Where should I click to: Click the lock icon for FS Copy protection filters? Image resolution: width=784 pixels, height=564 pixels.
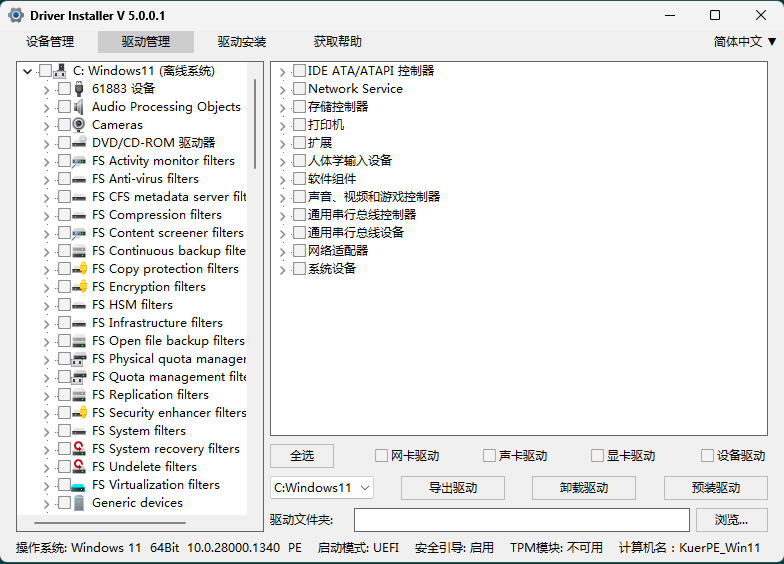coord(80,269)
